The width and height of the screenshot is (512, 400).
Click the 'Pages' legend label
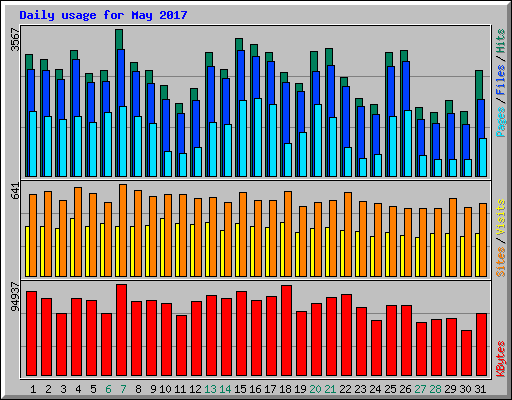coord(500,122)
